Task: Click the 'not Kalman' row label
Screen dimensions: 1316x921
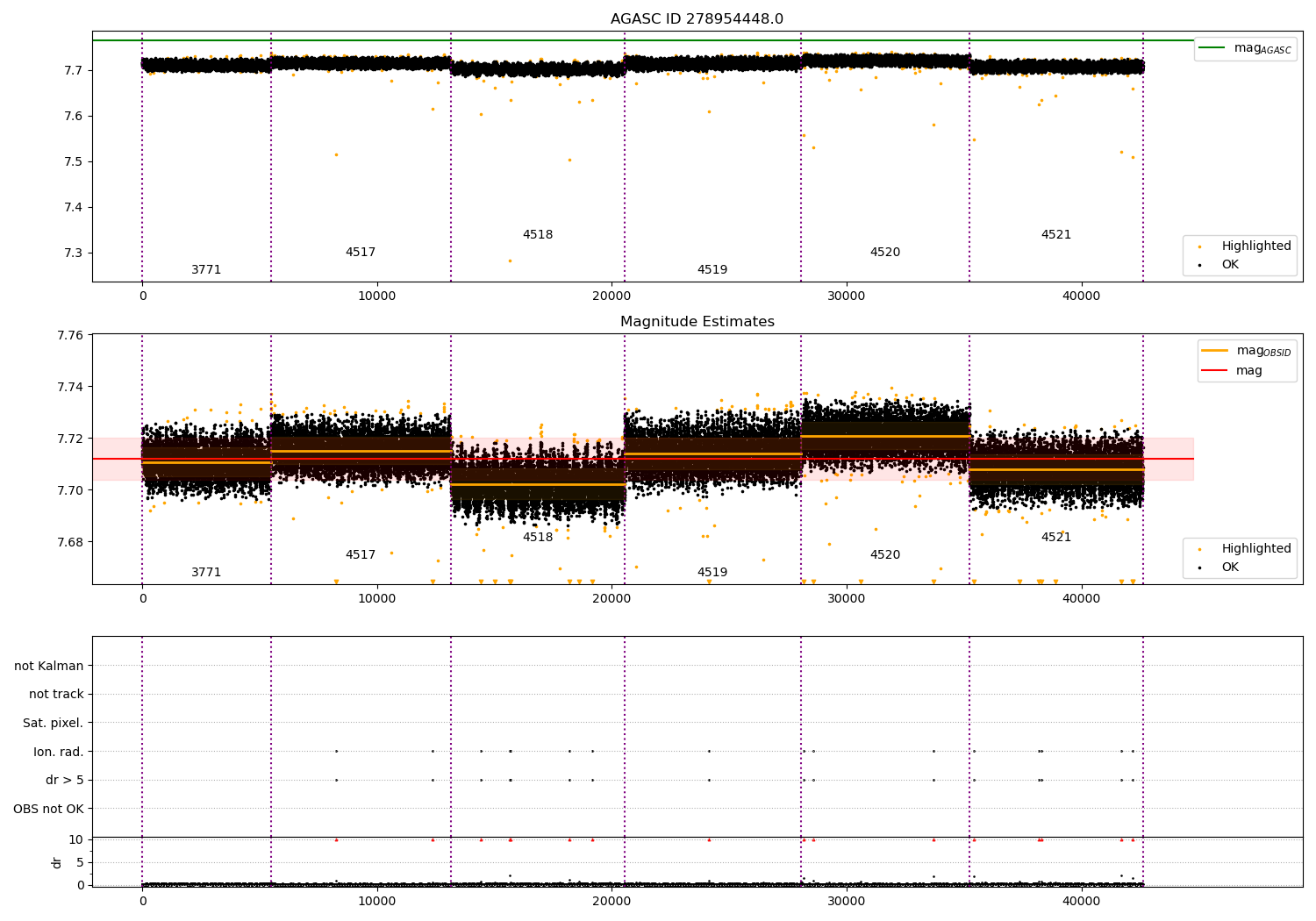Action: click(49, 666)
